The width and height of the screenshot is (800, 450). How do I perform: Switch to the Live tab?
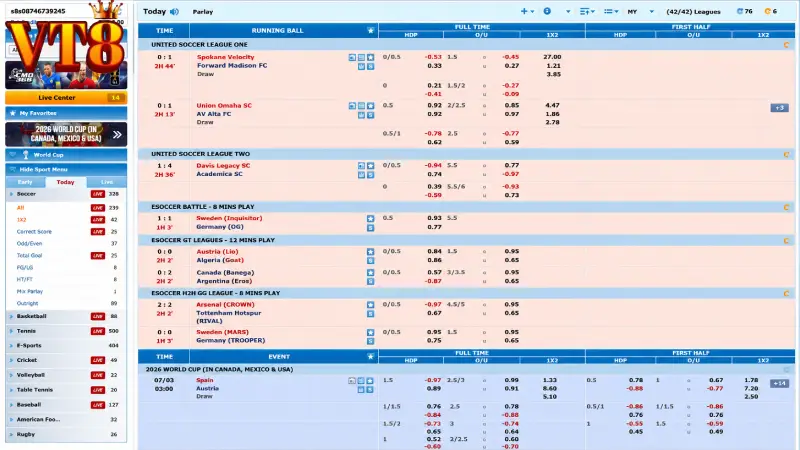click(x=107, y=182)
